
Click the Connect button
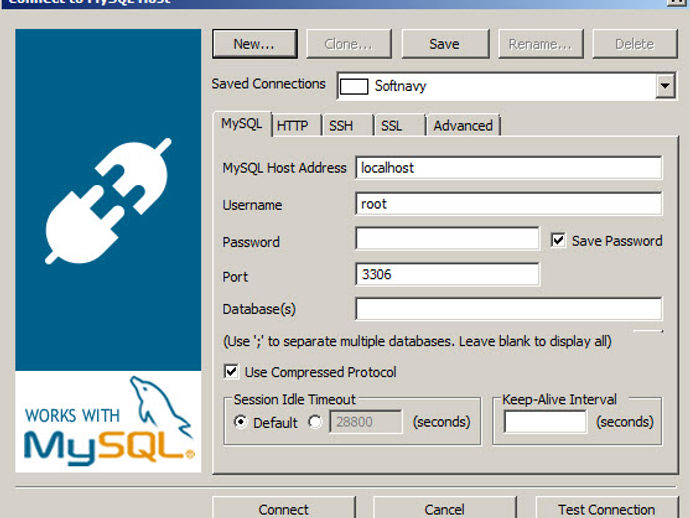click(283, 509)
